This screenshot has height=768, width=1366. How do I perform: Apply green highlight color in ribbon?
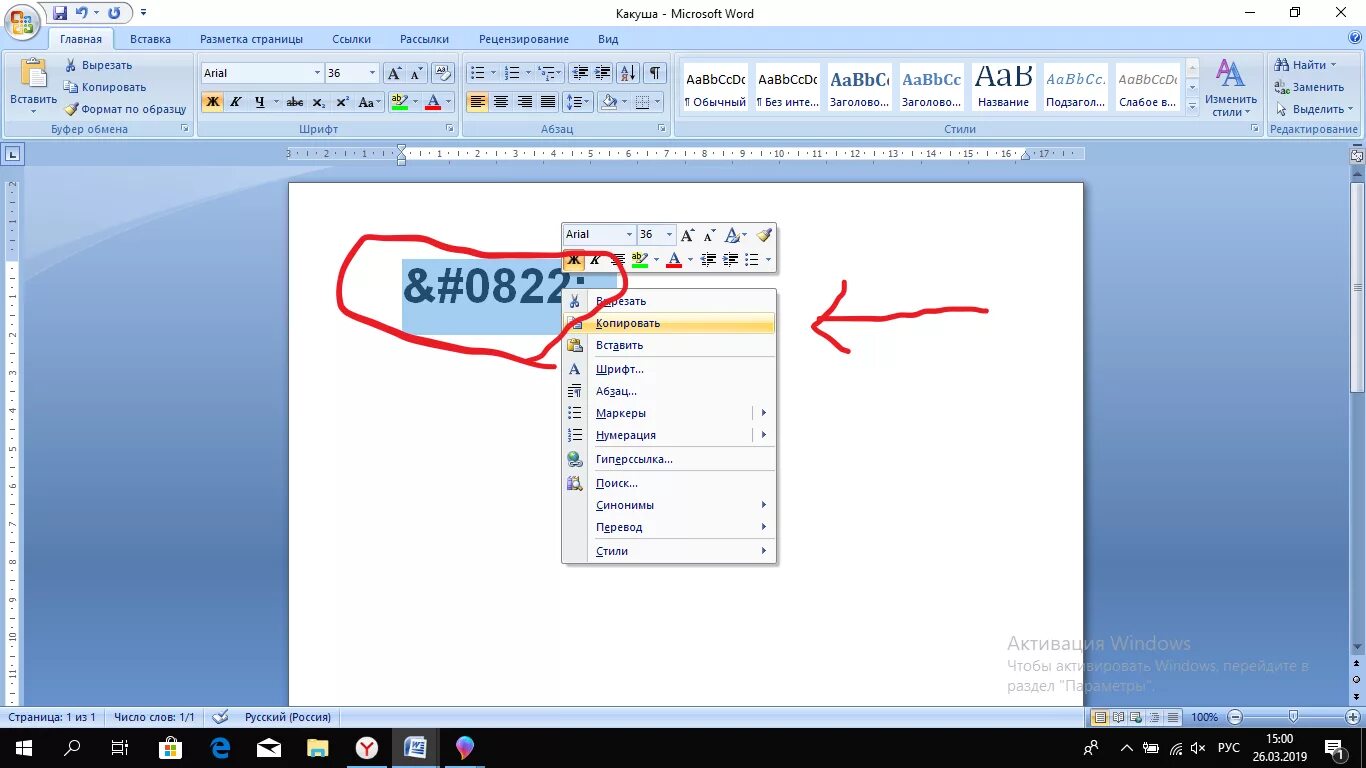click(398, 102)
